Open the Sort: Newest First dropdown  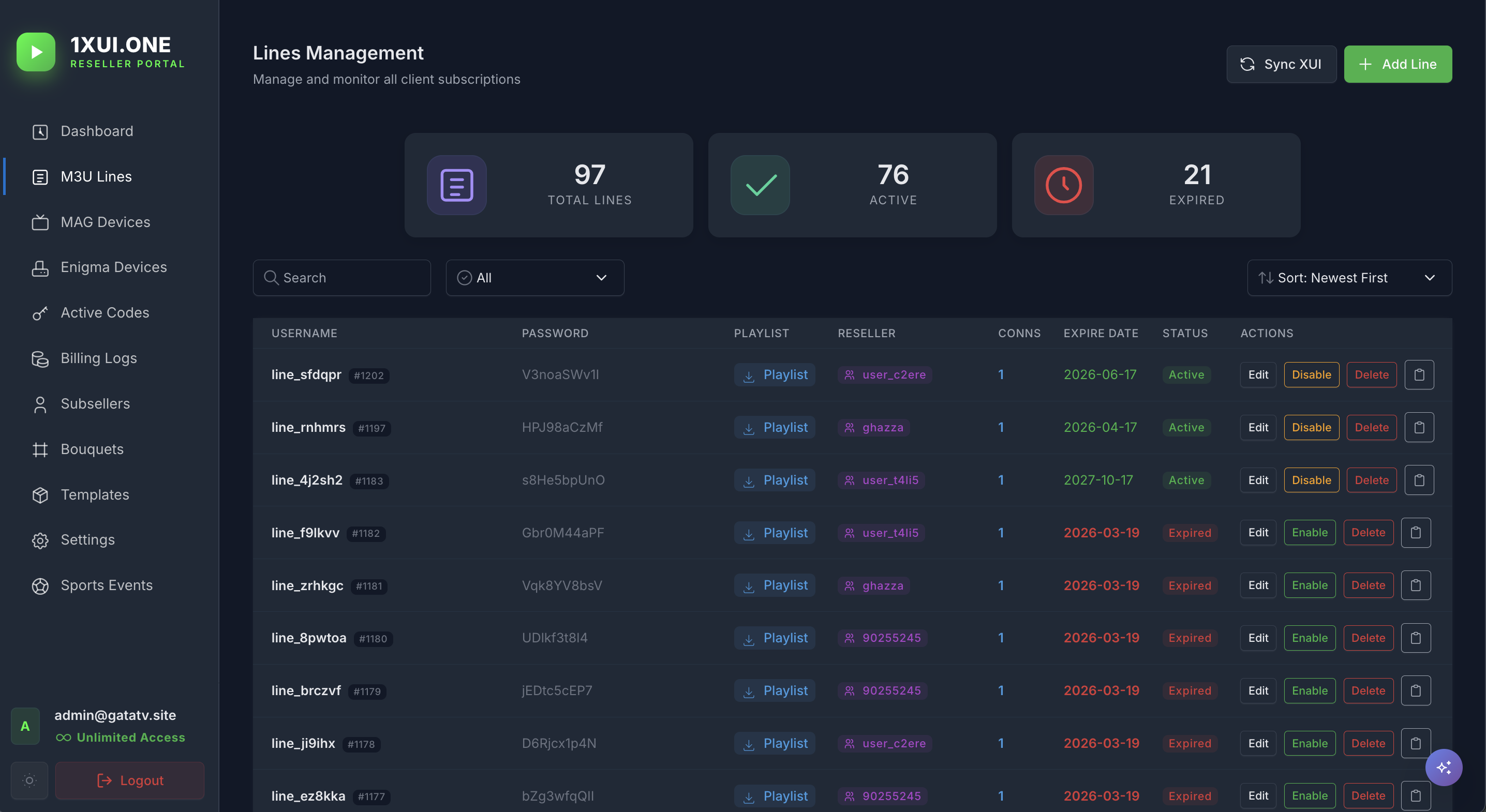coord(1349,277)
